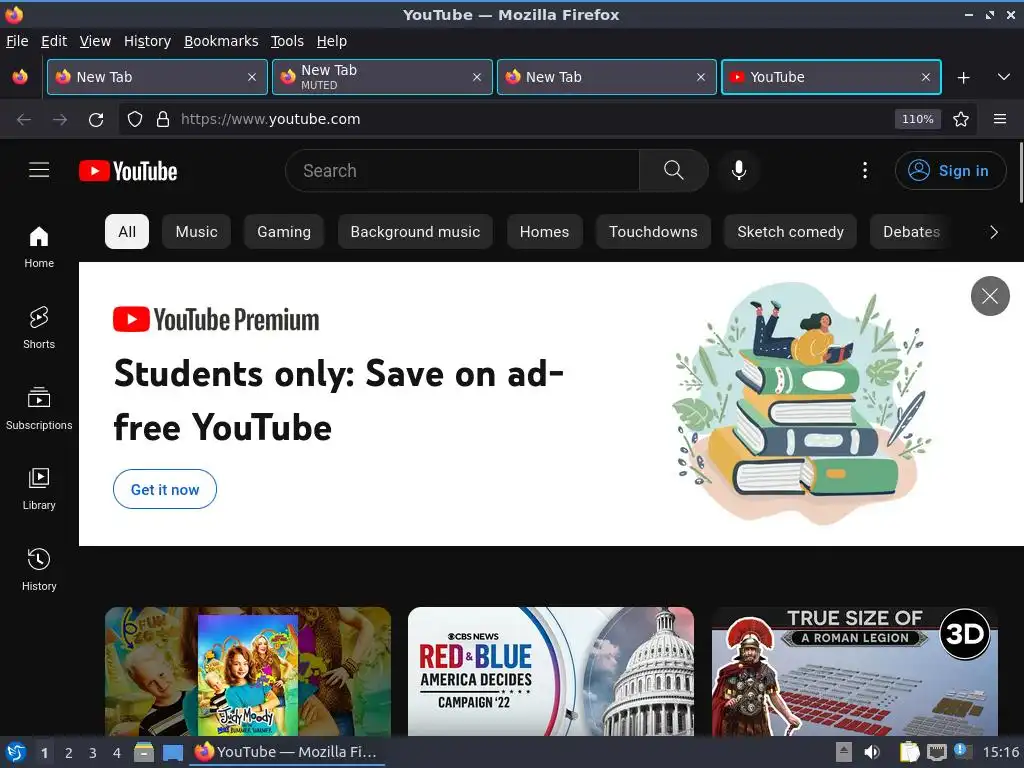The image size is (1024, 768).
Task: Open the View menu
Action: (x=95, y=41)
